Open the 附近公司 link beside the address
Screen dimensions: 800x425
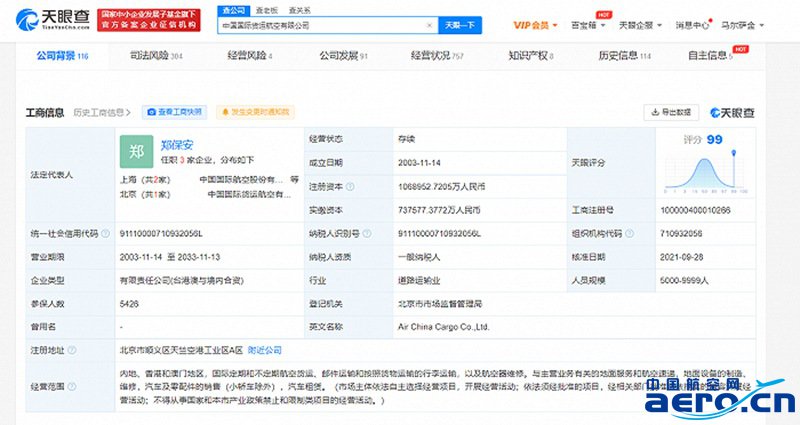(x=264, y=351)
